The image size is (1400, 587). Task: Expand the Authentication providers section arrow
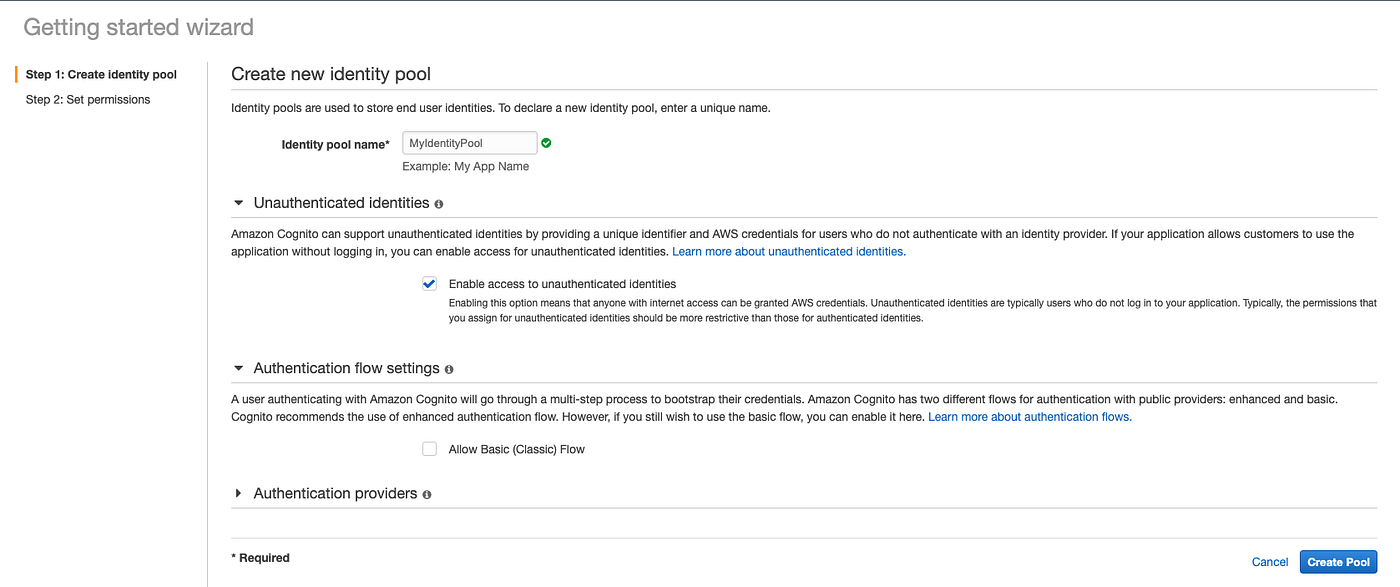238,493
